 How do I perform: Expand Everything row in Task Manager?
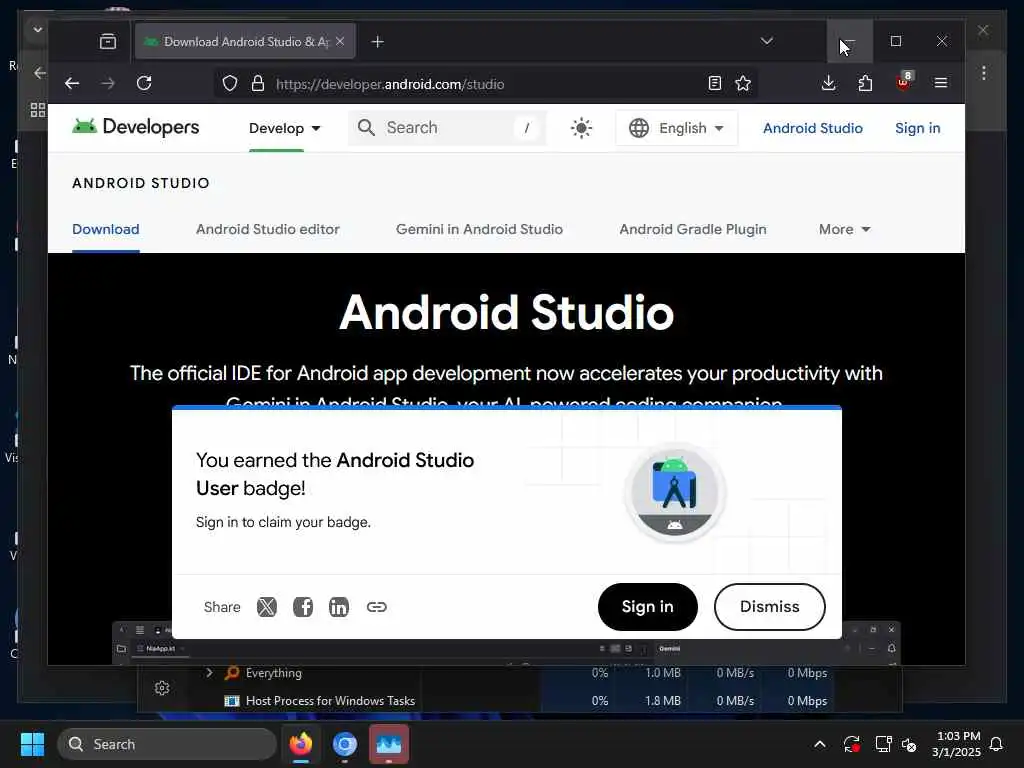click(209, 672)
